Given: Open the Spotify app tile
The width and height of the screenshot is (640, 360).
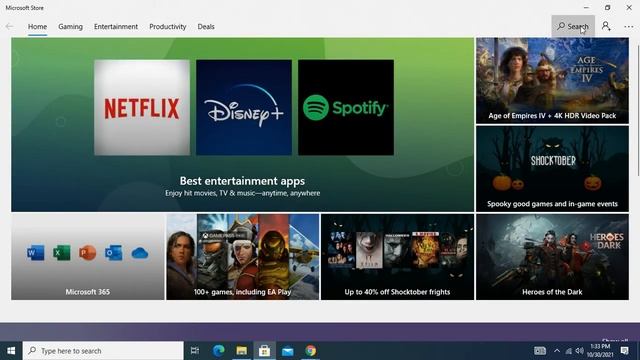Looking at the screenshot, I should coord(346,108).
